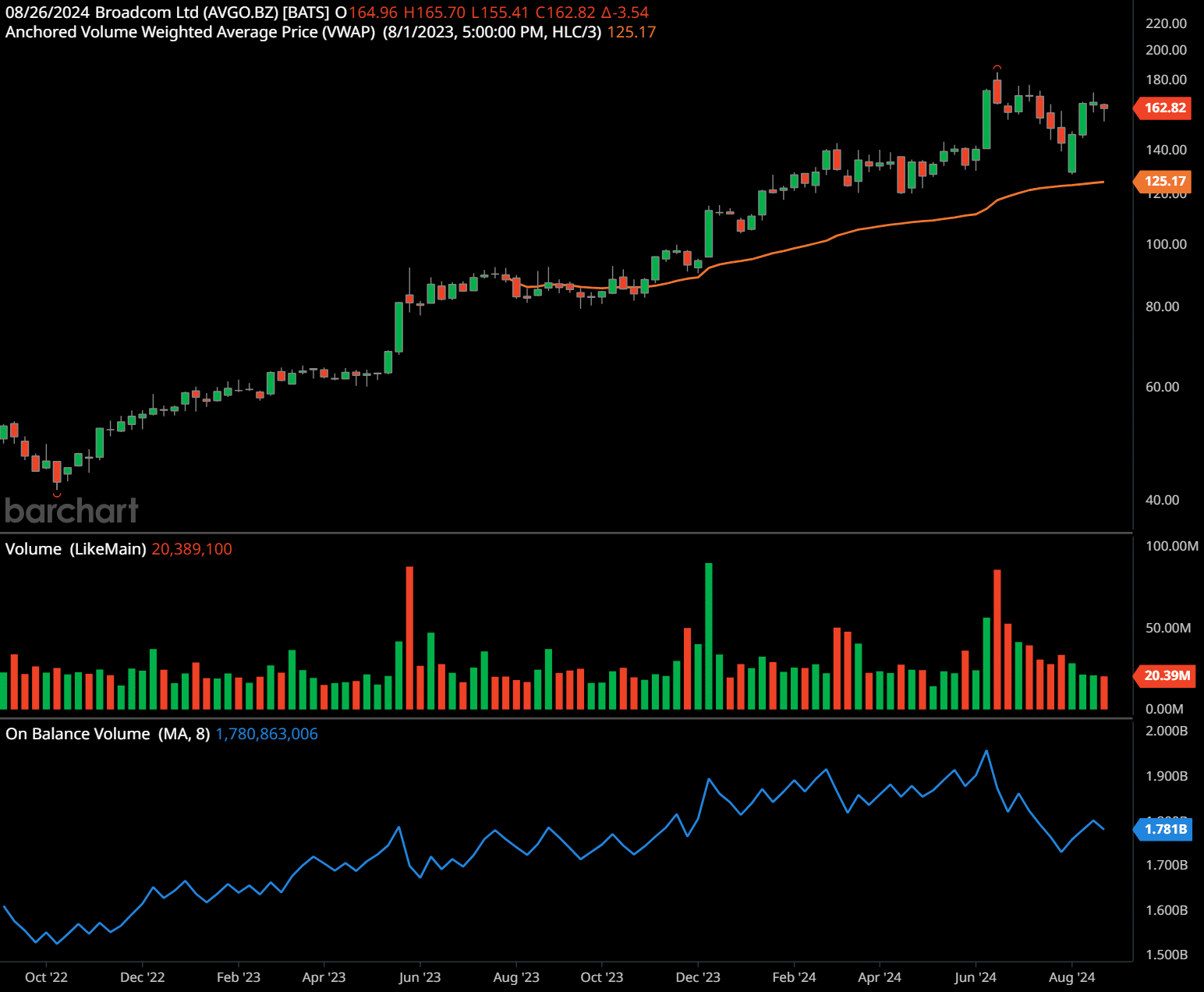Click the header open price O164.96

point(367,12)
